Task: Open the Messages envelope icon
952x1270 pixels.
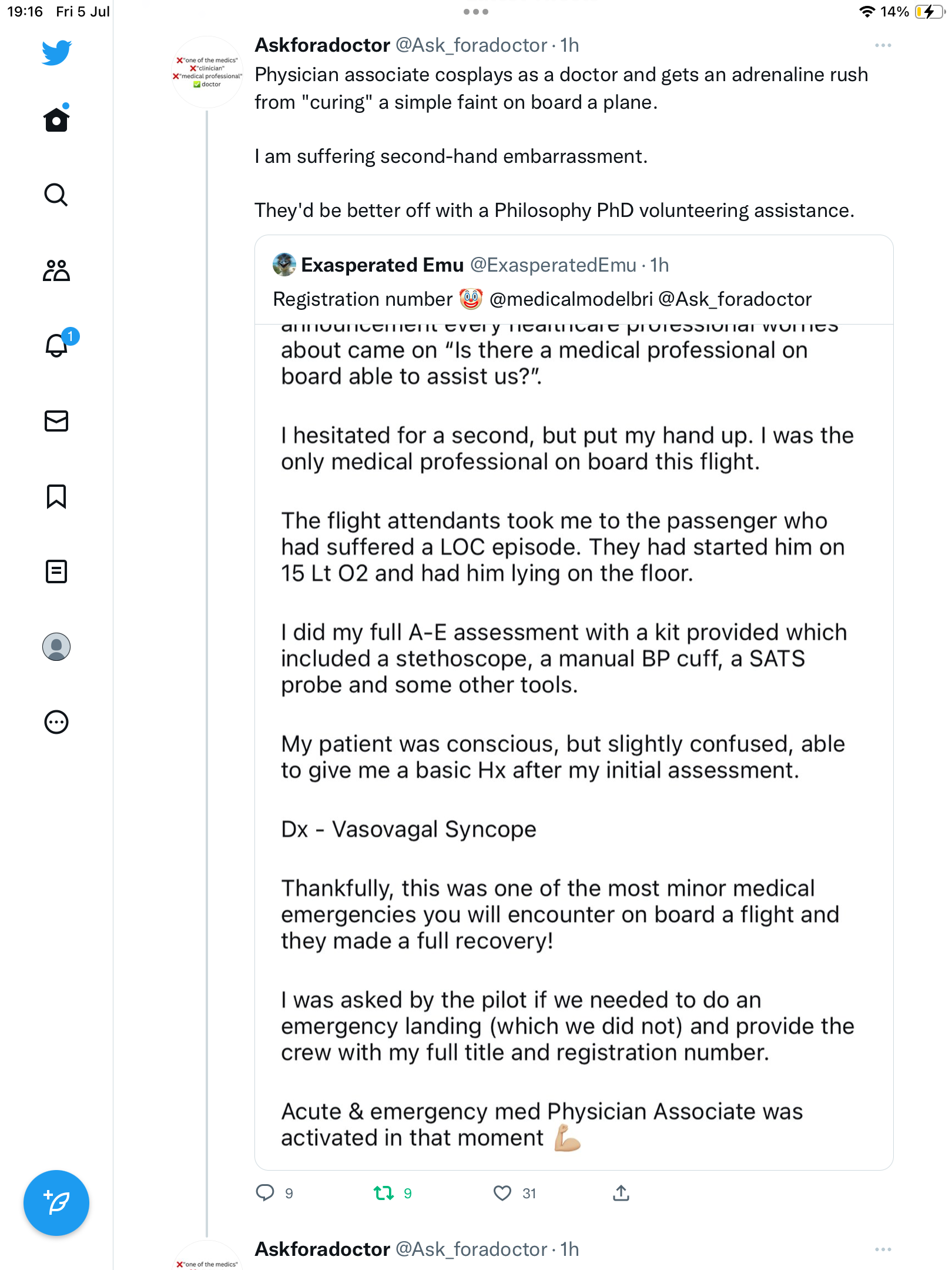Action: tap(56, 421)
